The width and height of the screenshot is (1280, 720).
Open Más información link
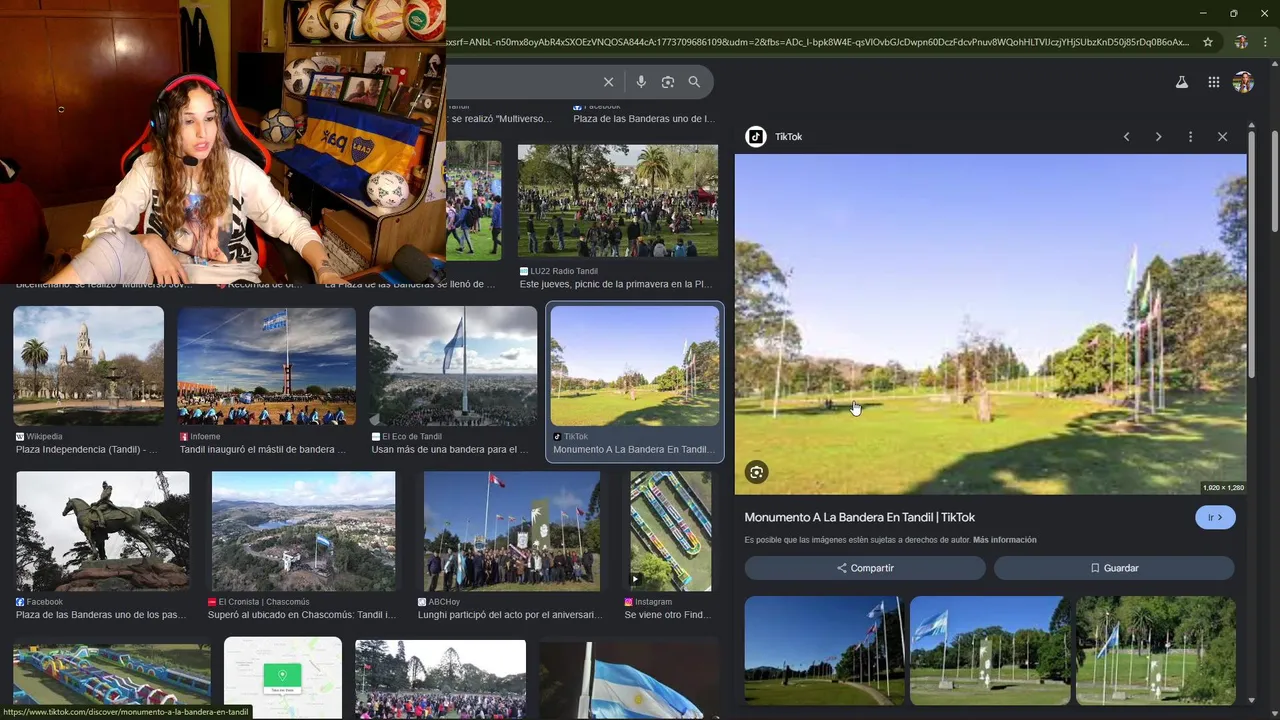pos(1004,540)
